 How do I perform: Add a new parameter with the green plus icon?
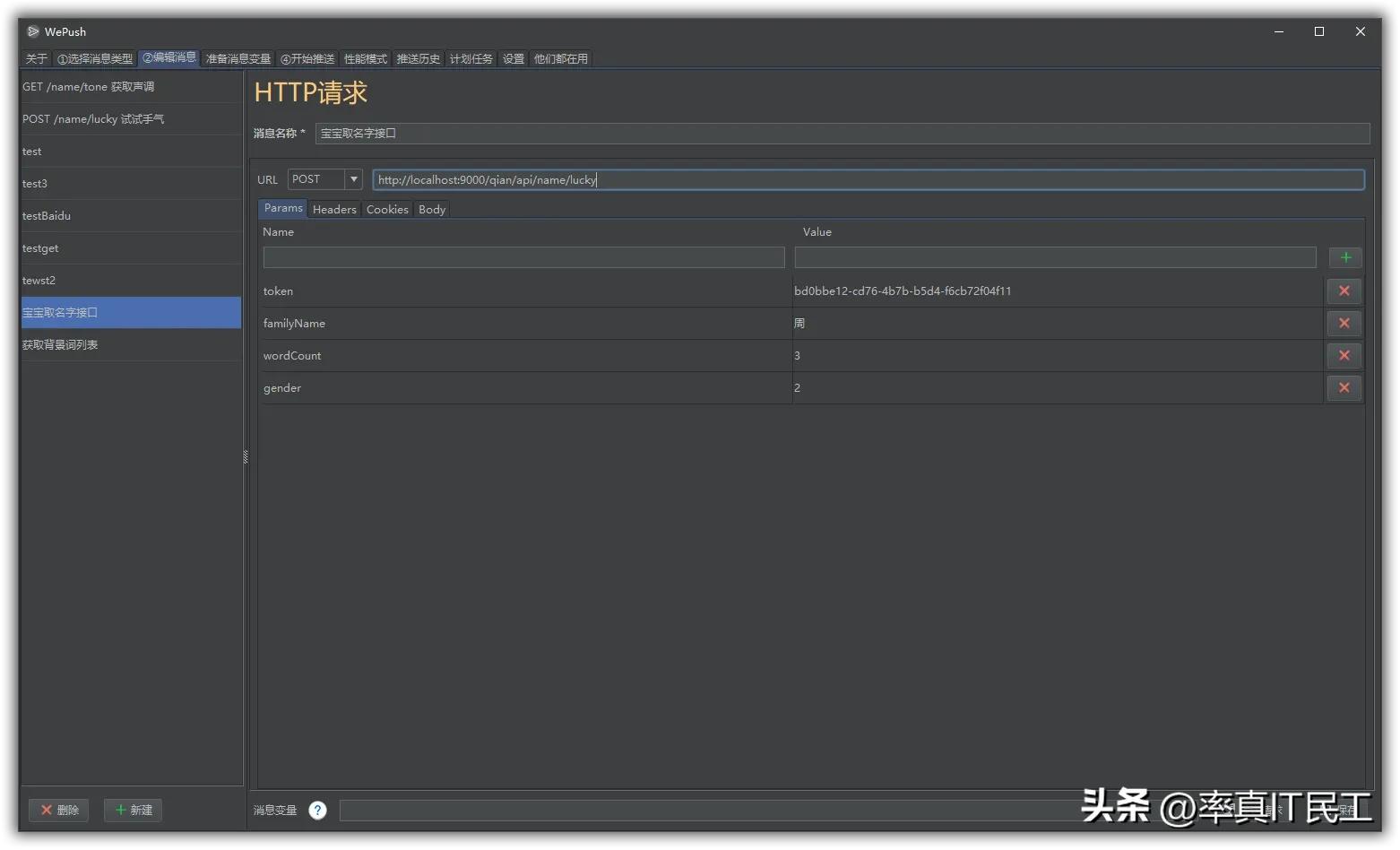(x=1344, y=257)
